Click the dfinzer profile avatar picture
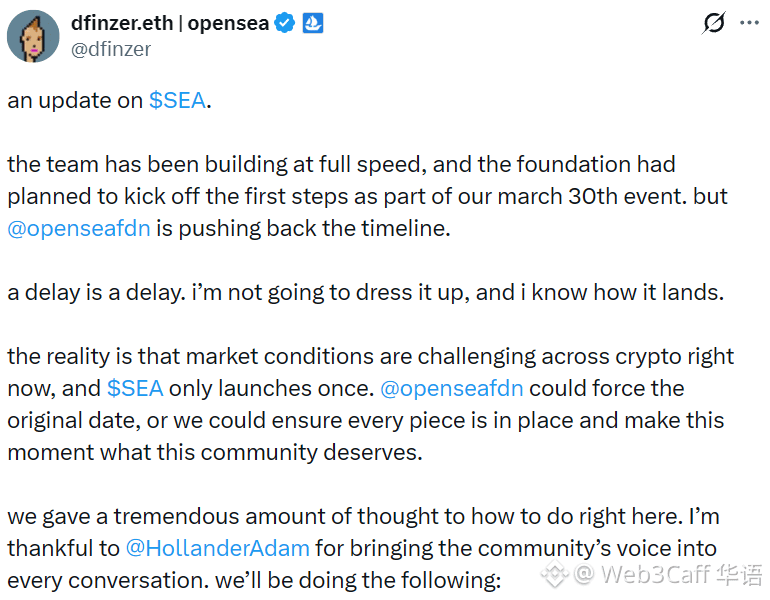The image size is (770, 600). coord(32,37)
